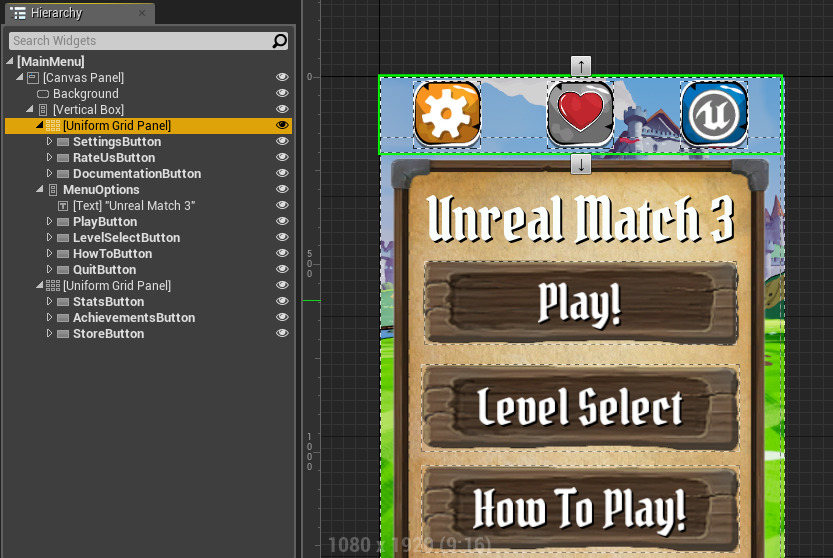Expand the DocumentationButton tree node
This screenshot has width=833, height=558.
(x=49, y=173)
